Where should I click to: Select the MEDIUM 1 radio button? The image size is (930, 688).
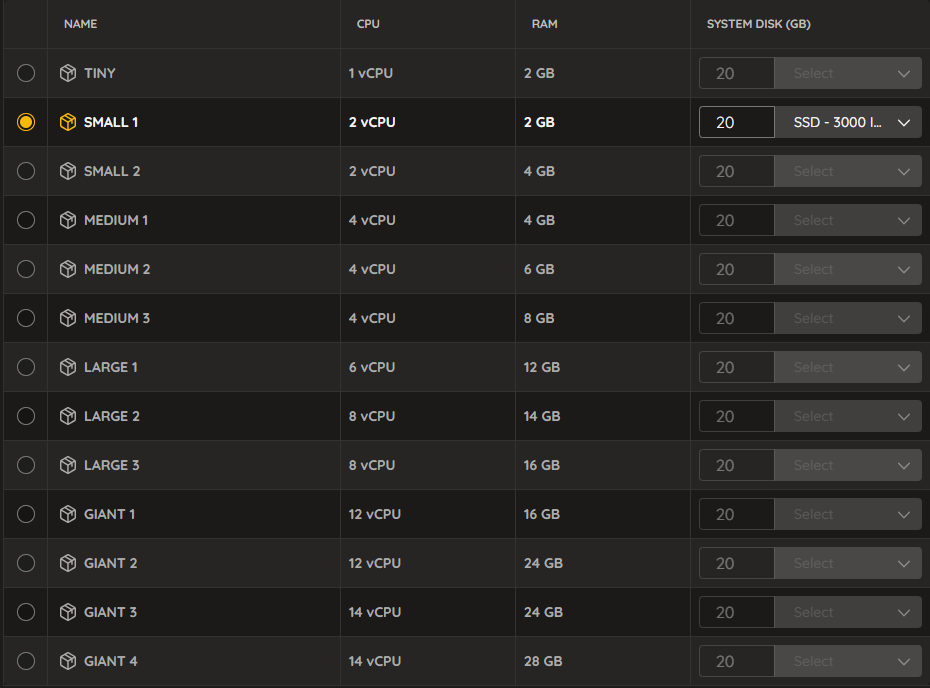click(x=26, y=220)
